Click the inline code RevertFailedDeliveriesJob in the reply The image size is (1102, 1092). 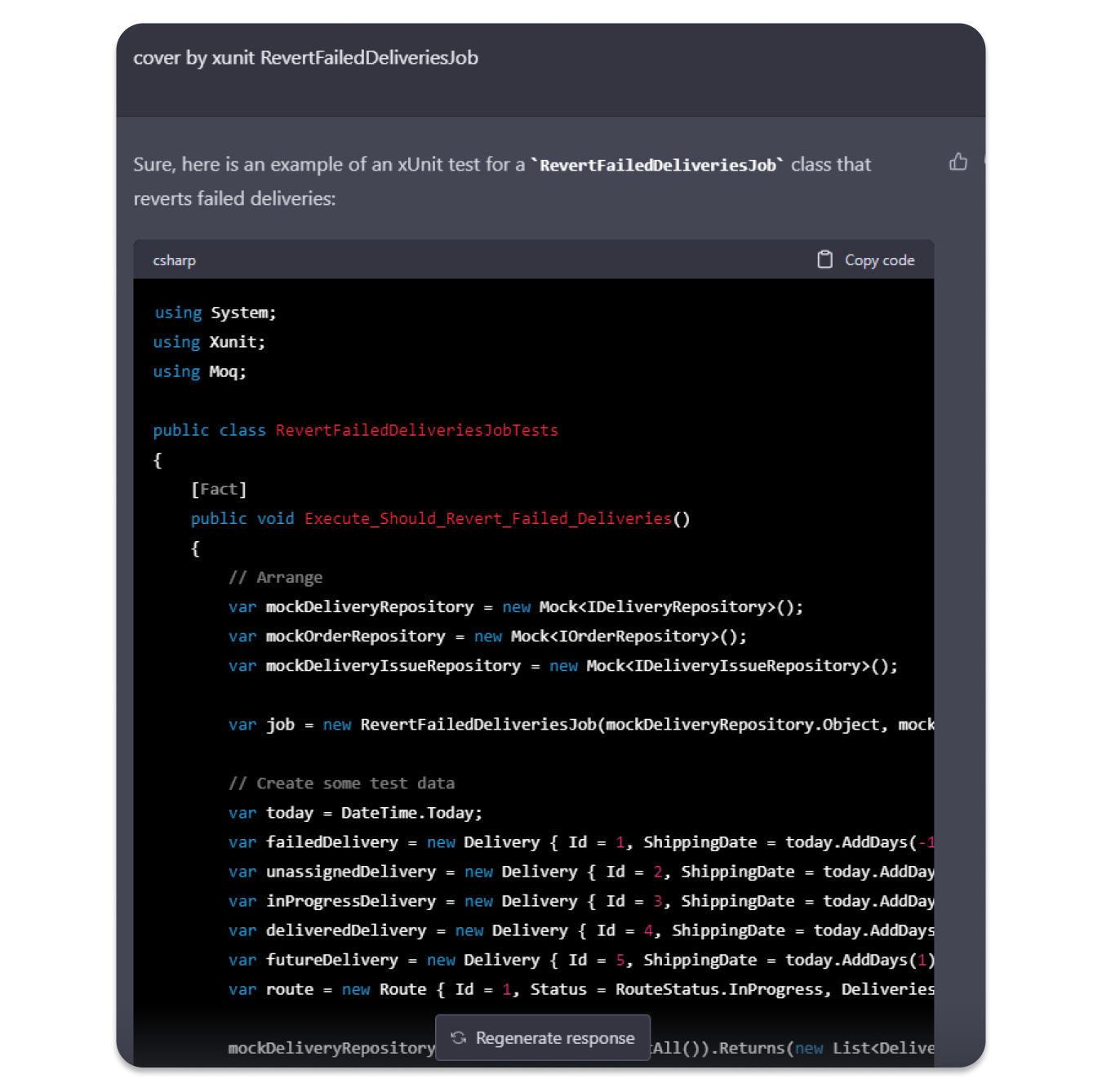658,166
